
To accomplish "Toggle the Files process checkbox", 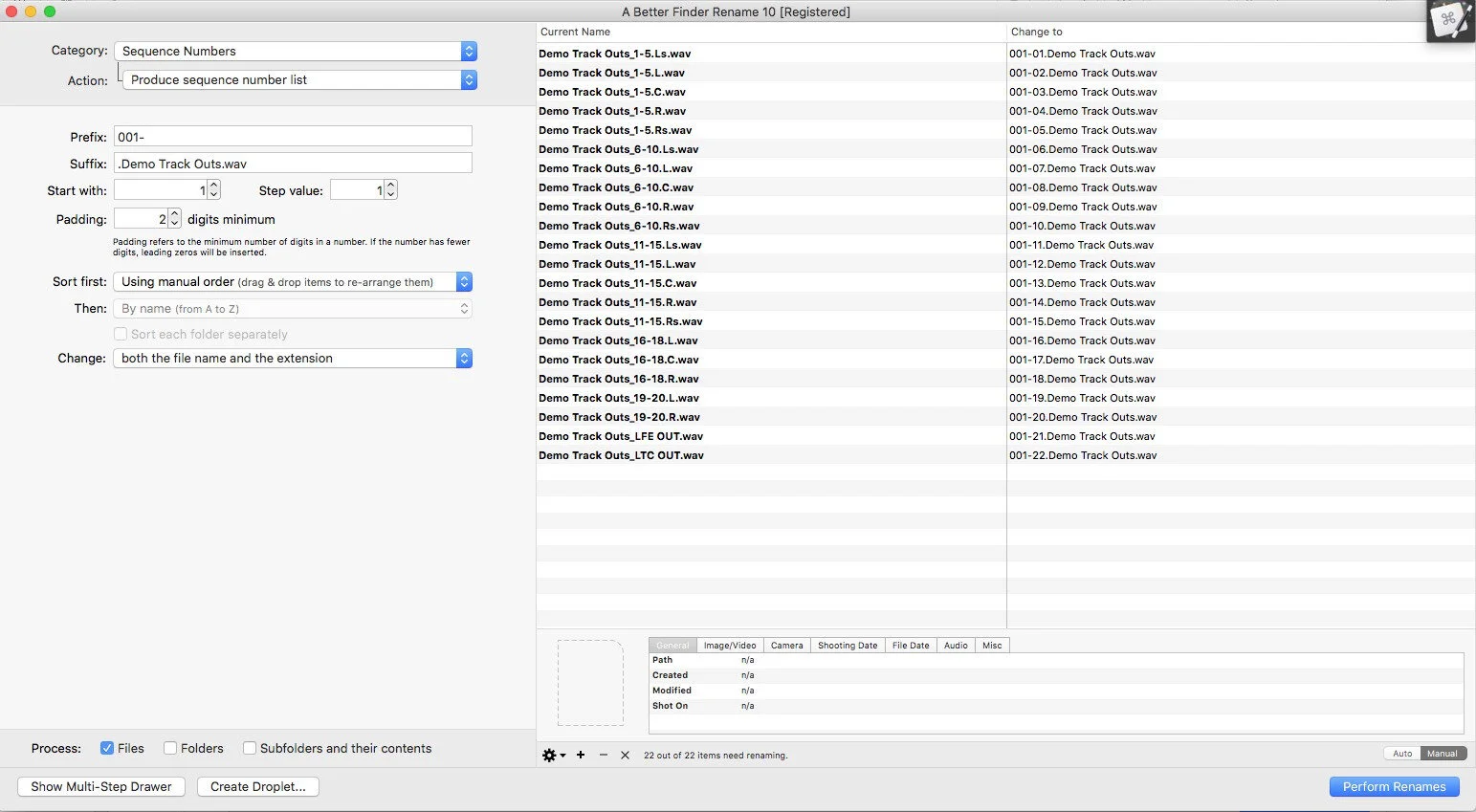I will pyautogui.click(x=107, y=748).
